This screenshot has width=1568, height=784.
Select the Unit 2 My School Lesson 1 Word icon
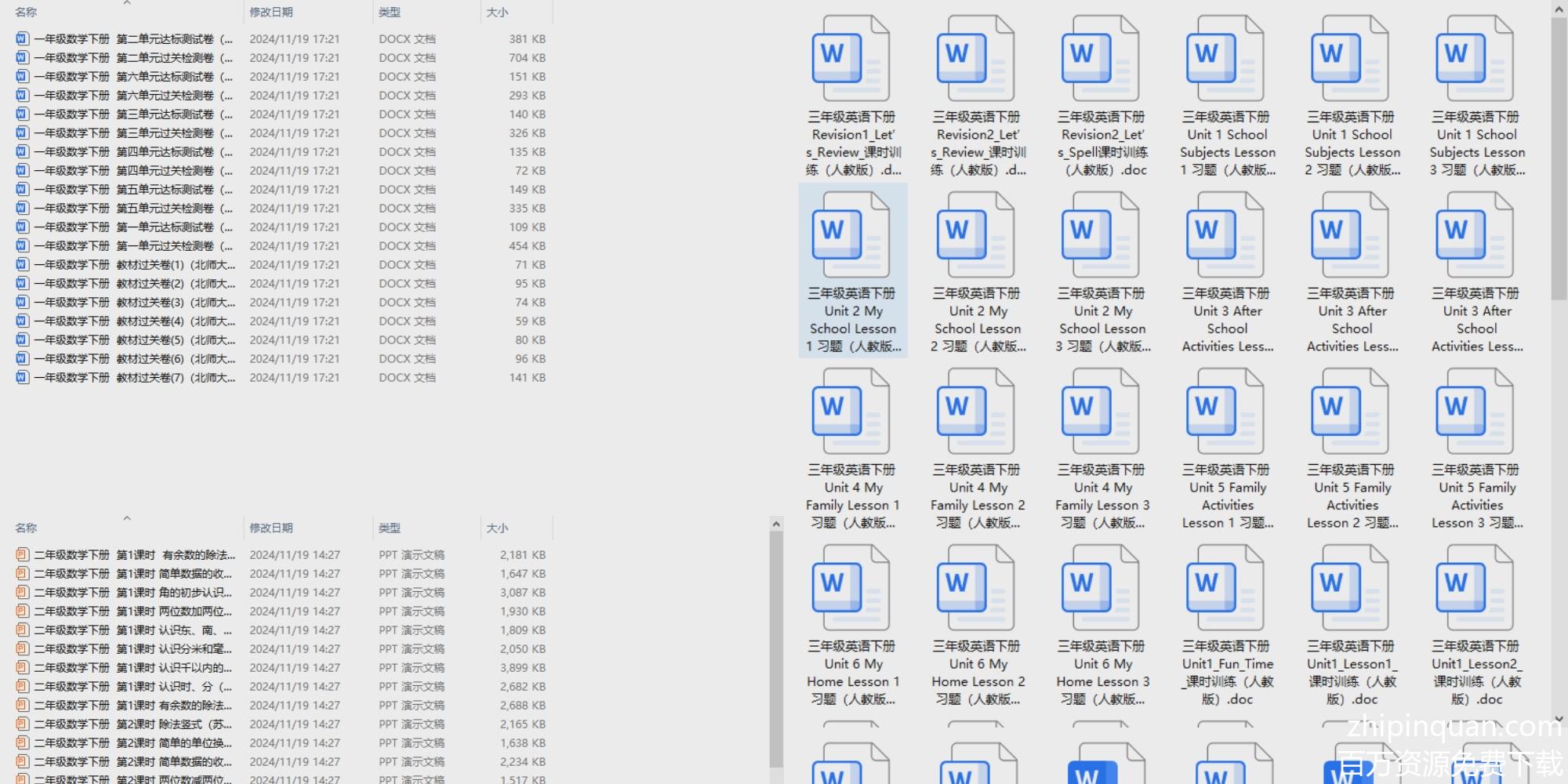click(851, 236)
